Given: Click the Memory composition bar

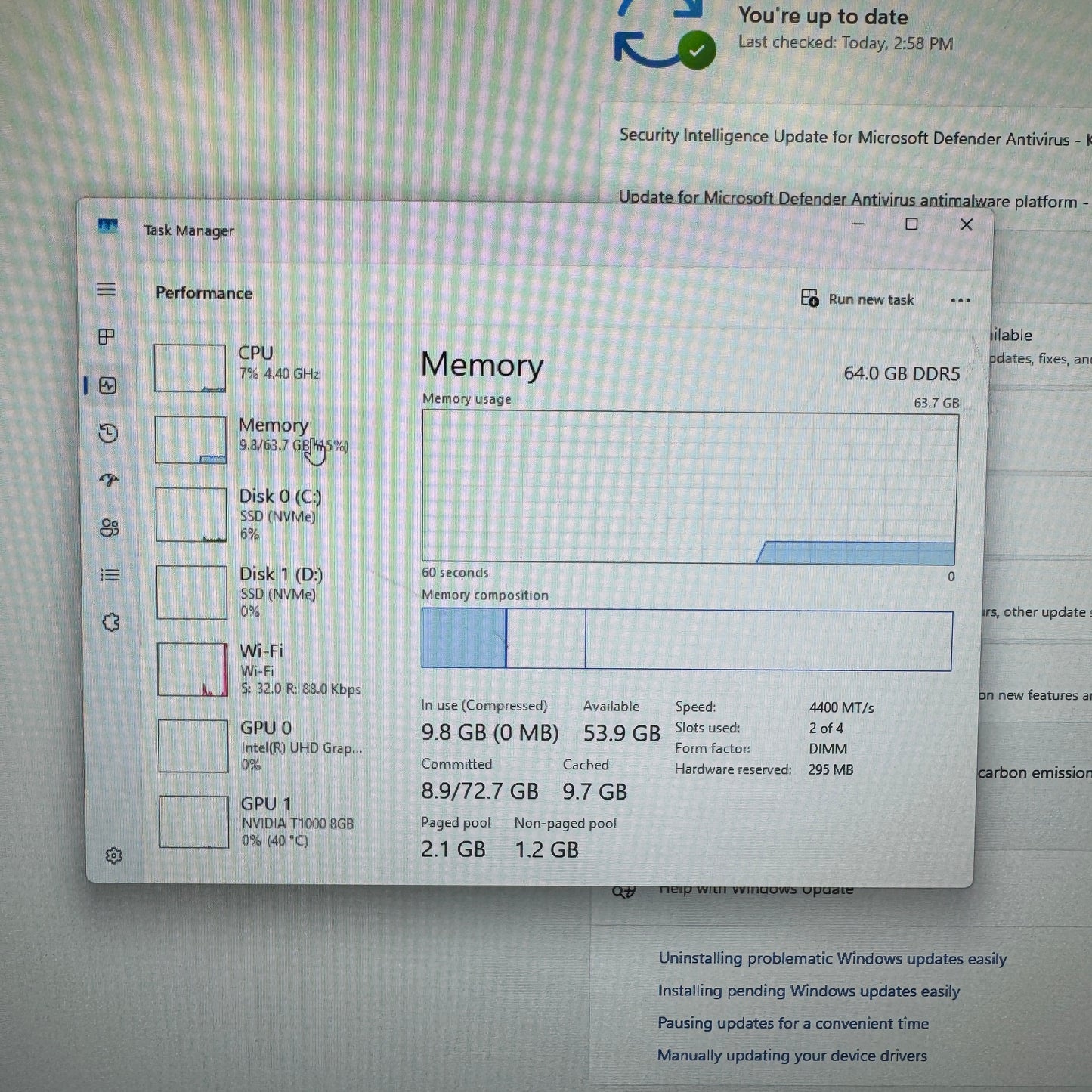Looking at the screenshot, I should point(687,640).
